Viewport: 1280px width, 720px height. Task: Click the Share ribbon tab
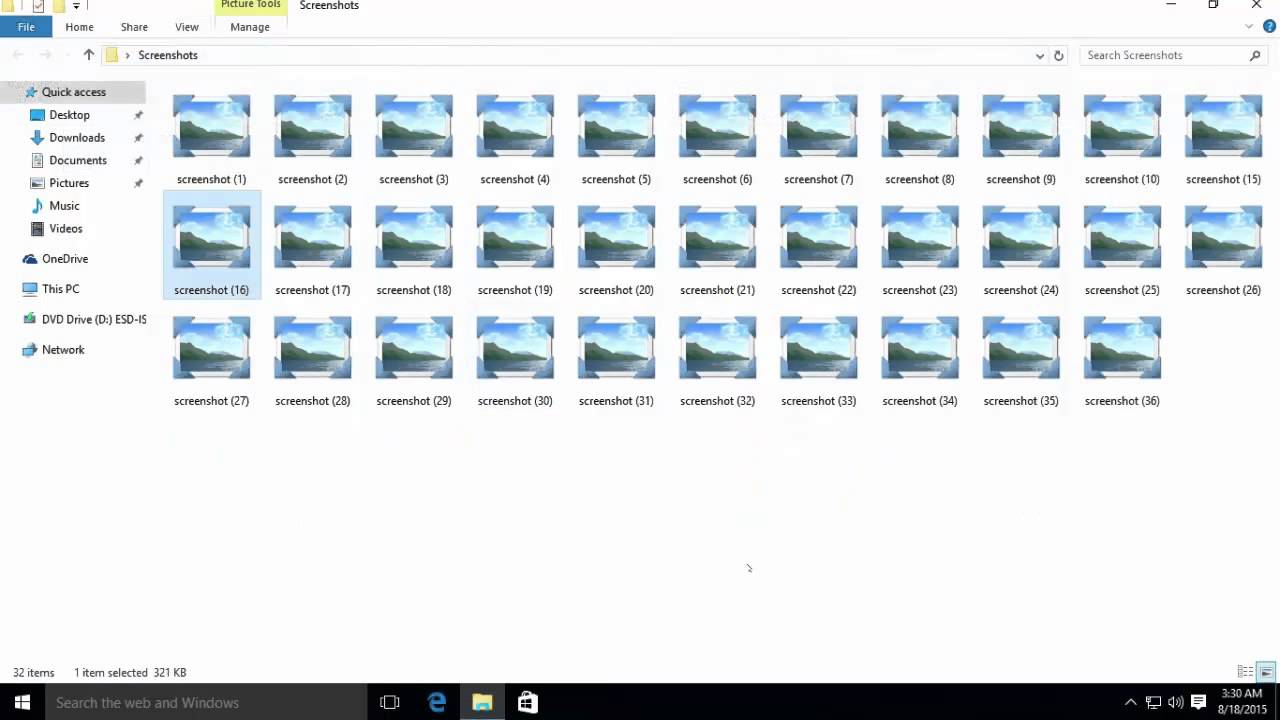pos(133,27)
